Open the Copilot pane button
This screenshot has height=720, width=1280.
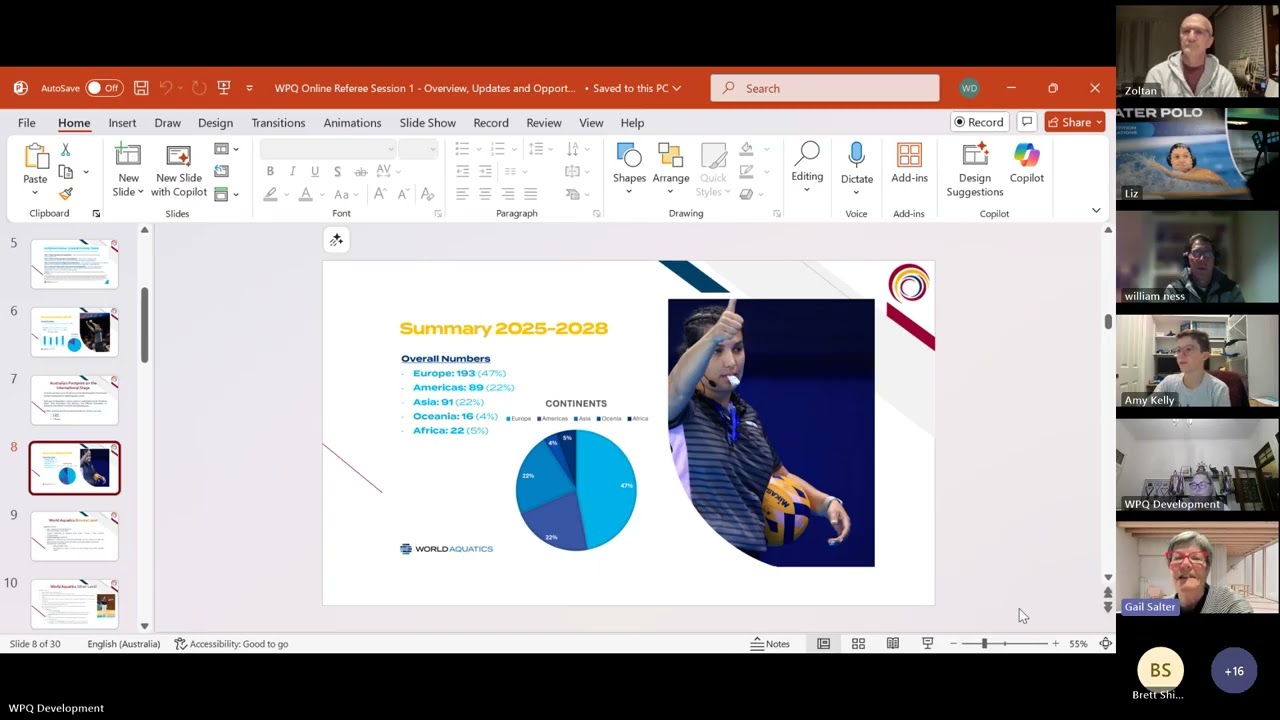point(1027,163)
